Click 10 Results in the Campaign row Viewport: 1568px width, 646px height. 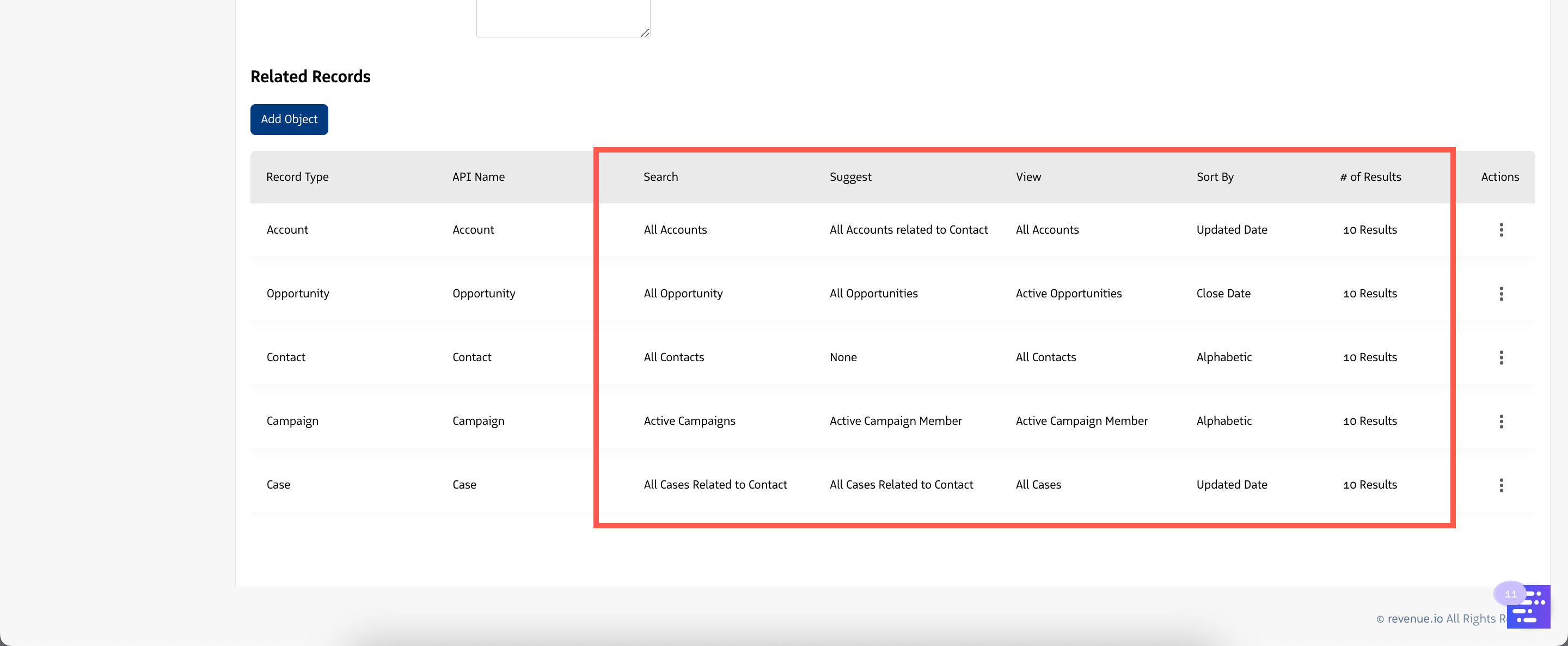click(1370, 422)
